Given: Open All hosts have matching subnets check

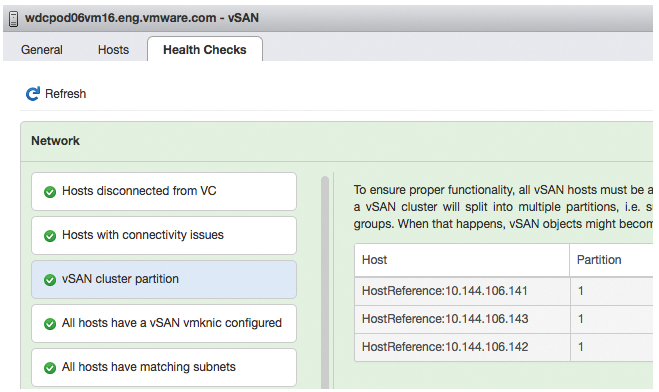Looking at the screenshot, I should click(x=164, y=367).
